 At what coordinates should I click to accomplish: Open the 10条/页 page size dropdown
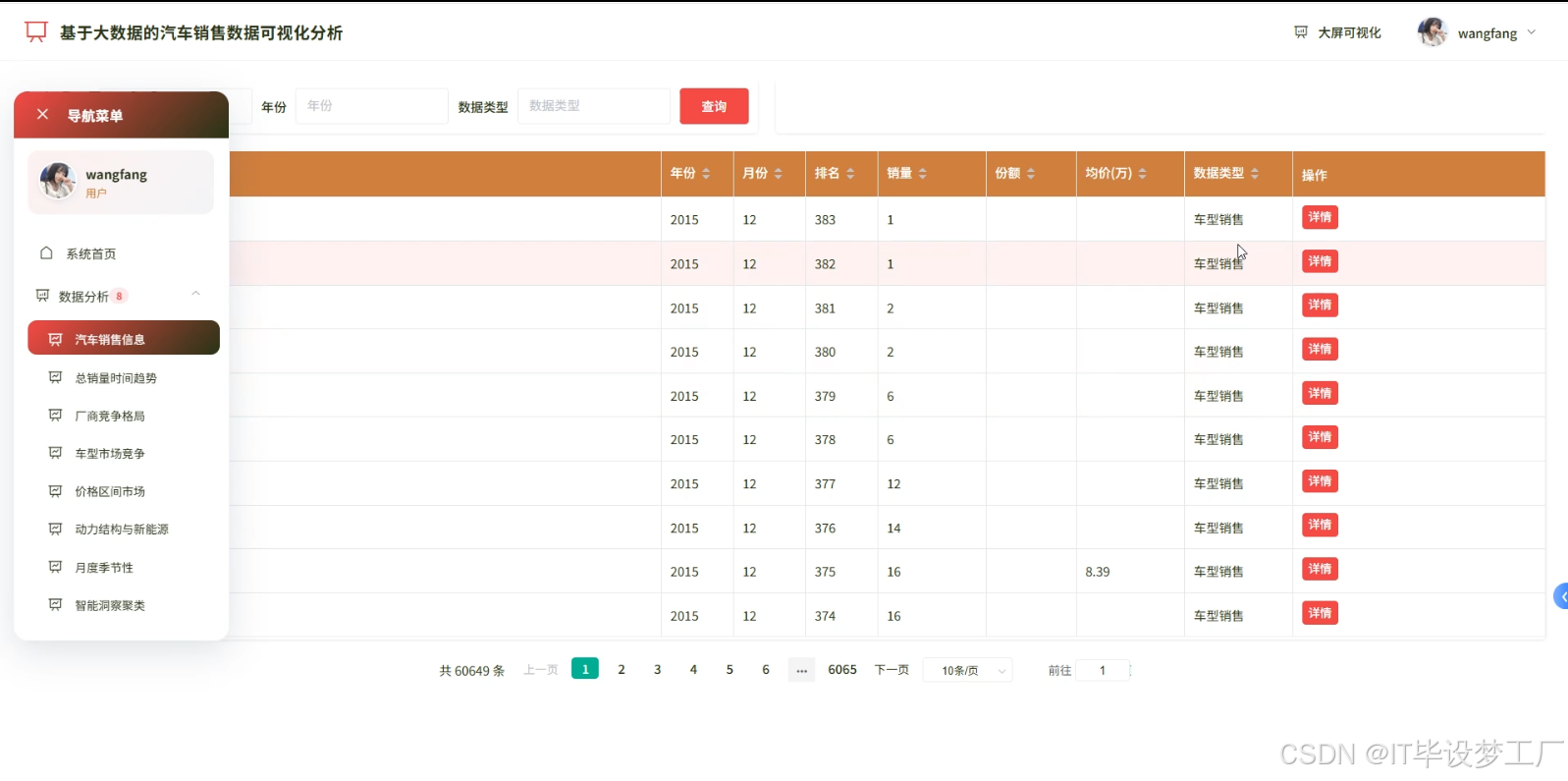click(x=968, y=671)
